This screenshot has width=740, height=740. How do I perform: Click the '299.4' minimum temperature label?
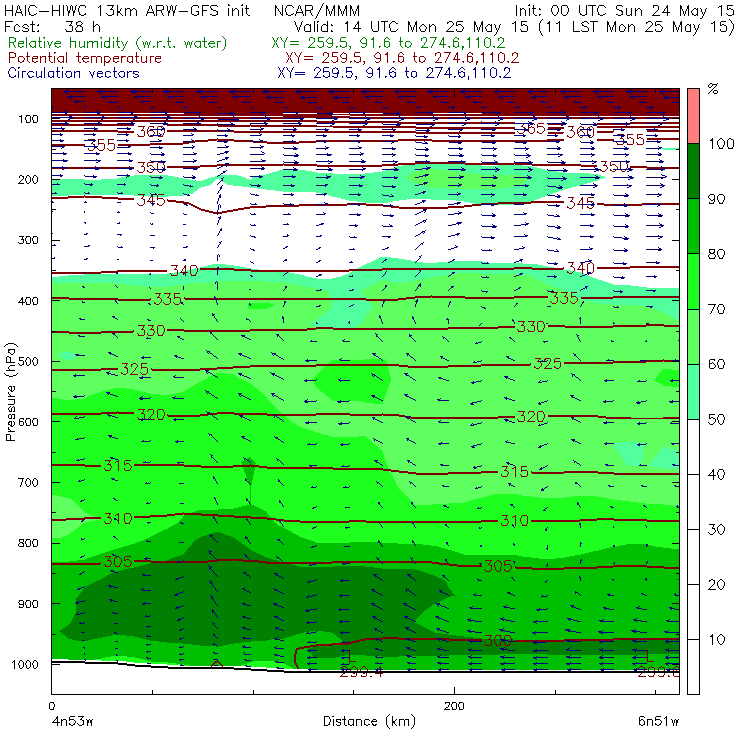pos(361,672)
